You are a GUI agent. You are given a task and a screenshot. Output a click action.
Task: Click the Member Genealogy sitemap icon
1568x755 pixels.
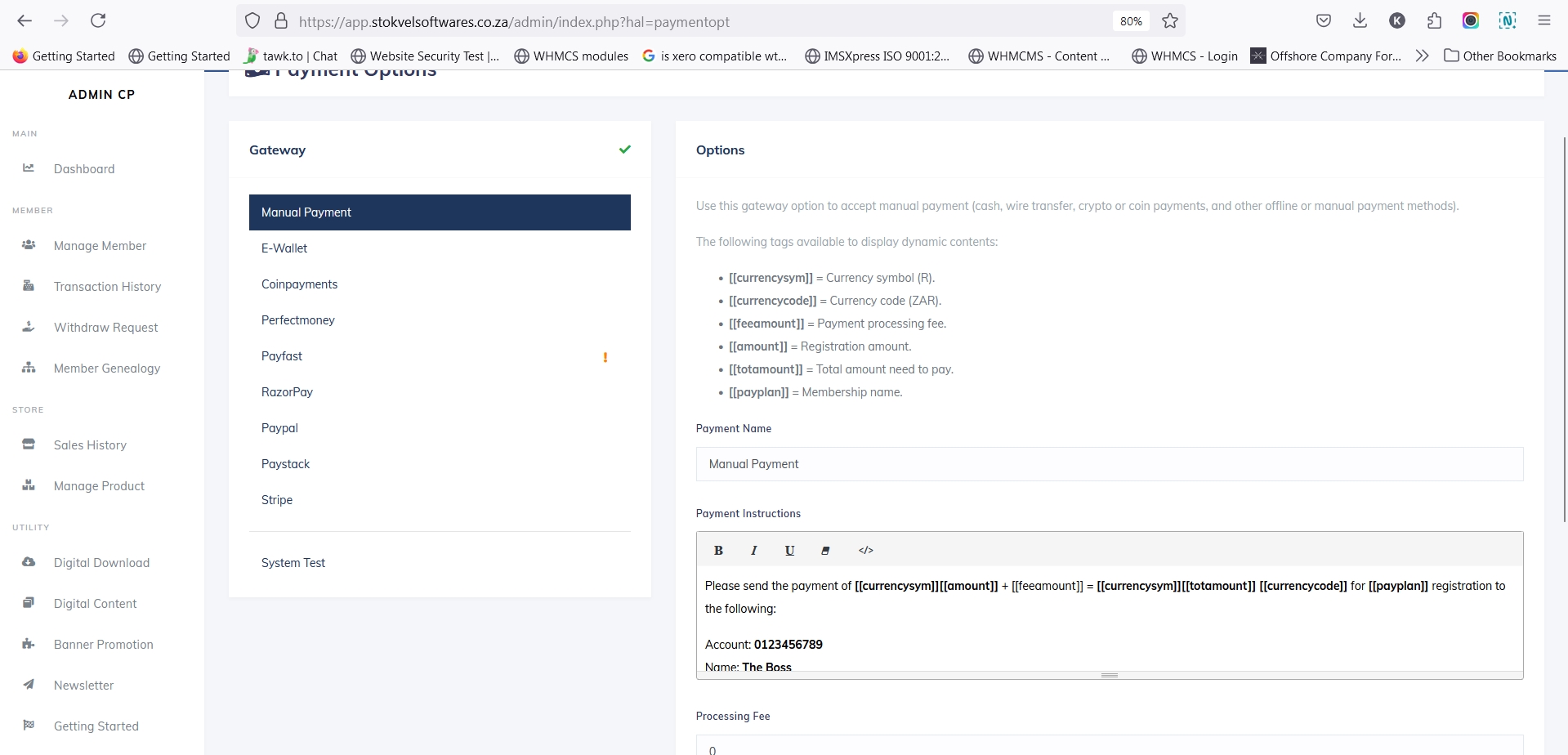tap(29, 367)
